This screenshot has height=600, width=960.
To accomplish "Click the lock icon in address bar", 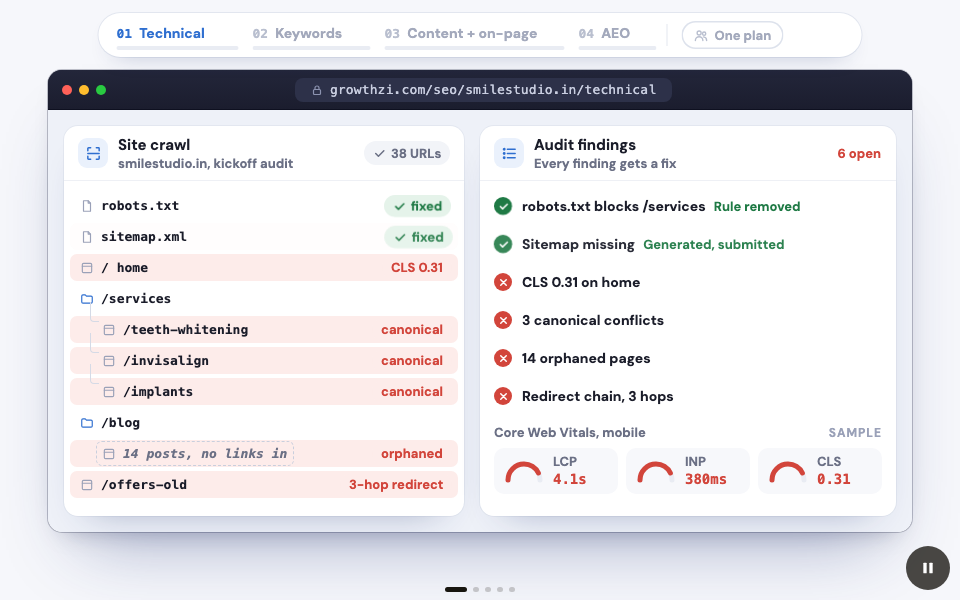I will click(x=317, y=91).
